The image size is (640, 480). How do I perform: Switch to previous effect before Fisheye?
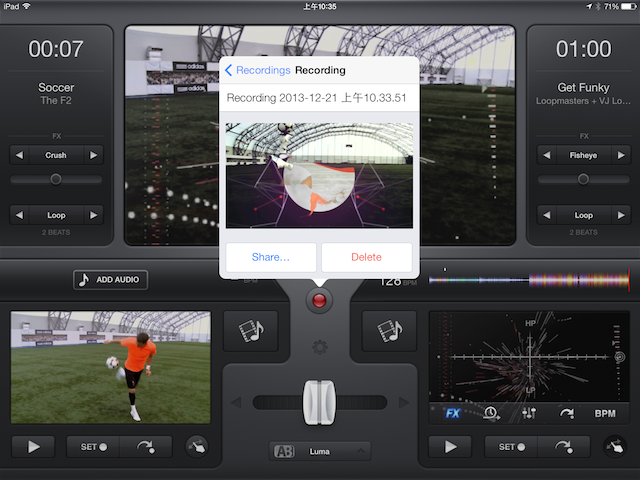point(547,155)
